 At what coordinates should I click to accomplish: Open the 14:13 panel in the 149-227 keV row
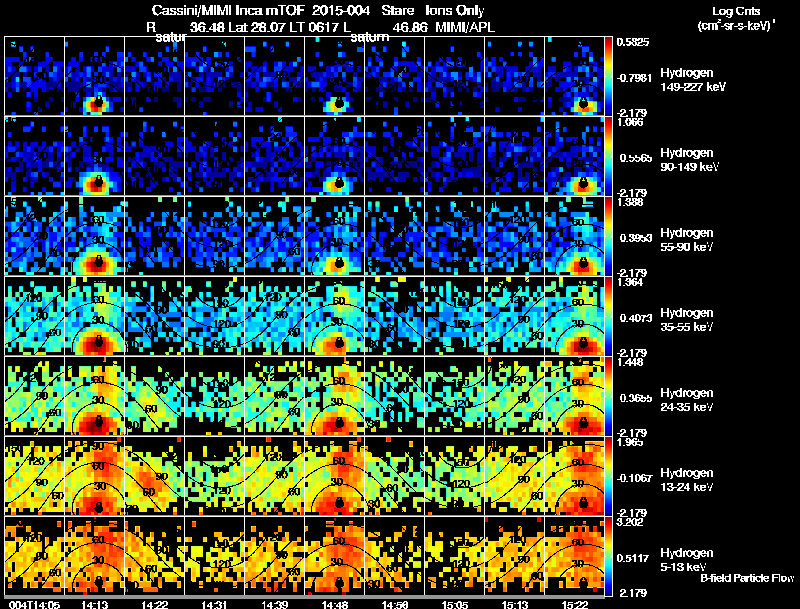click(94, 75)
